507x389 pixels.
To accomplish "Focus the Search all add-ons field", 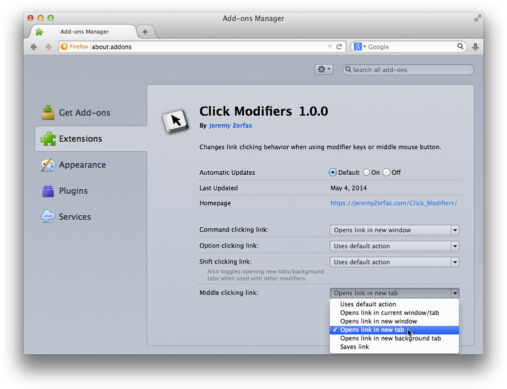I will pyautogui.click(x=408, y=70).
